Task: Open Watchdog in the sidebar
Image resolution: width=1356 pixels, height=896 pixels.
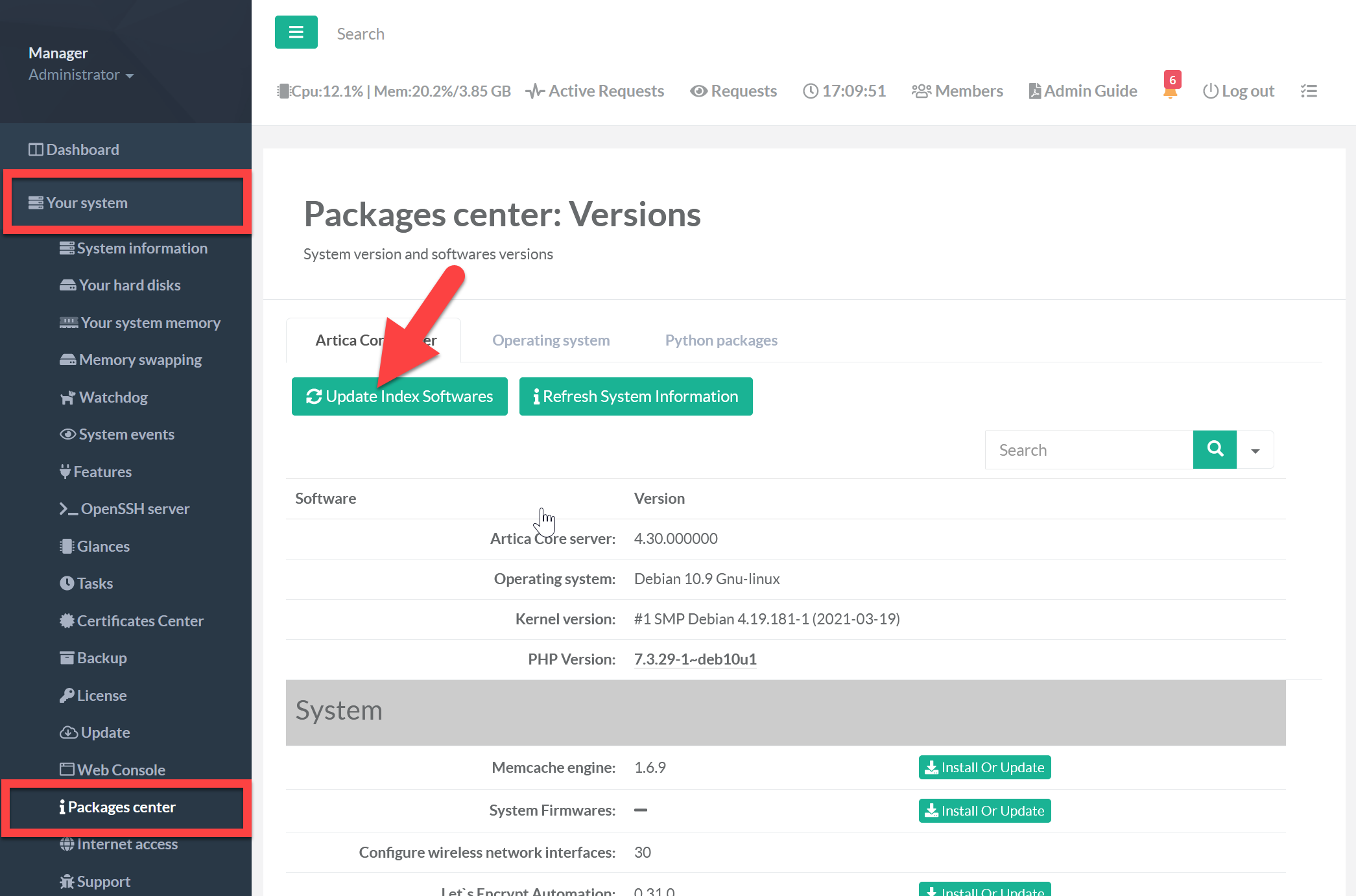Action: tap(113, 397)
